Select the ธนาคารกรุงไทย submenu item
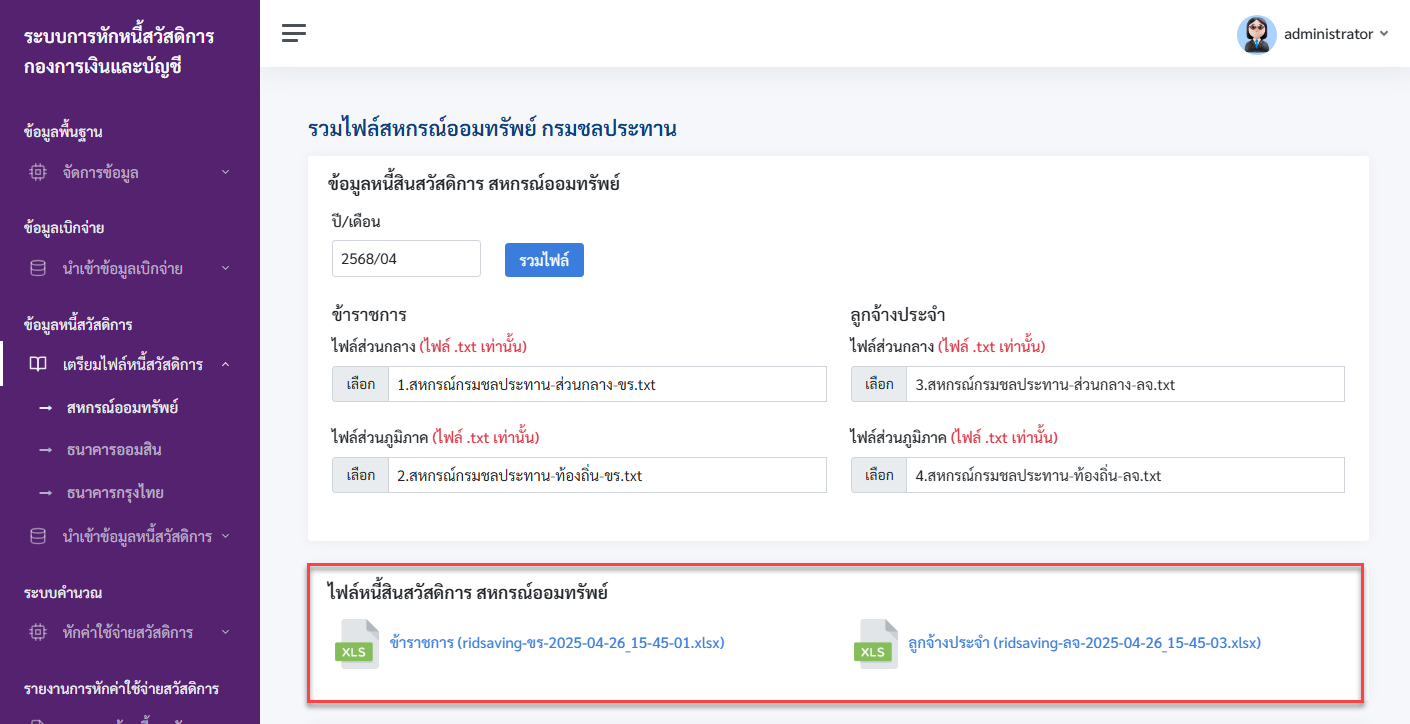Screen dimensions: 1410x724 click(115, 493)
